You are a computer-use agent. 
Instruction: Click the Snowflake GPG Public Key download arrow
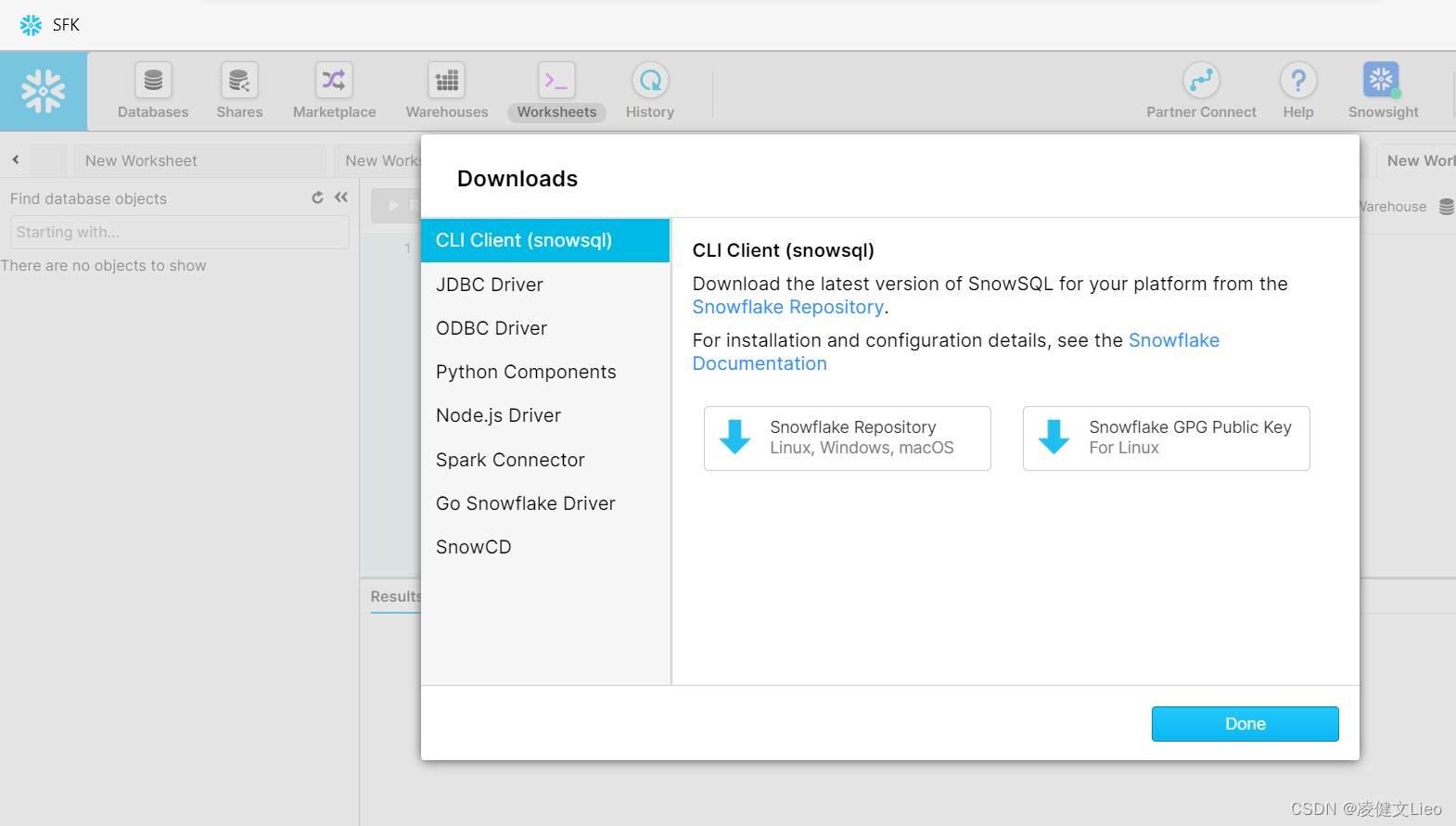[x=1054, y=437]
